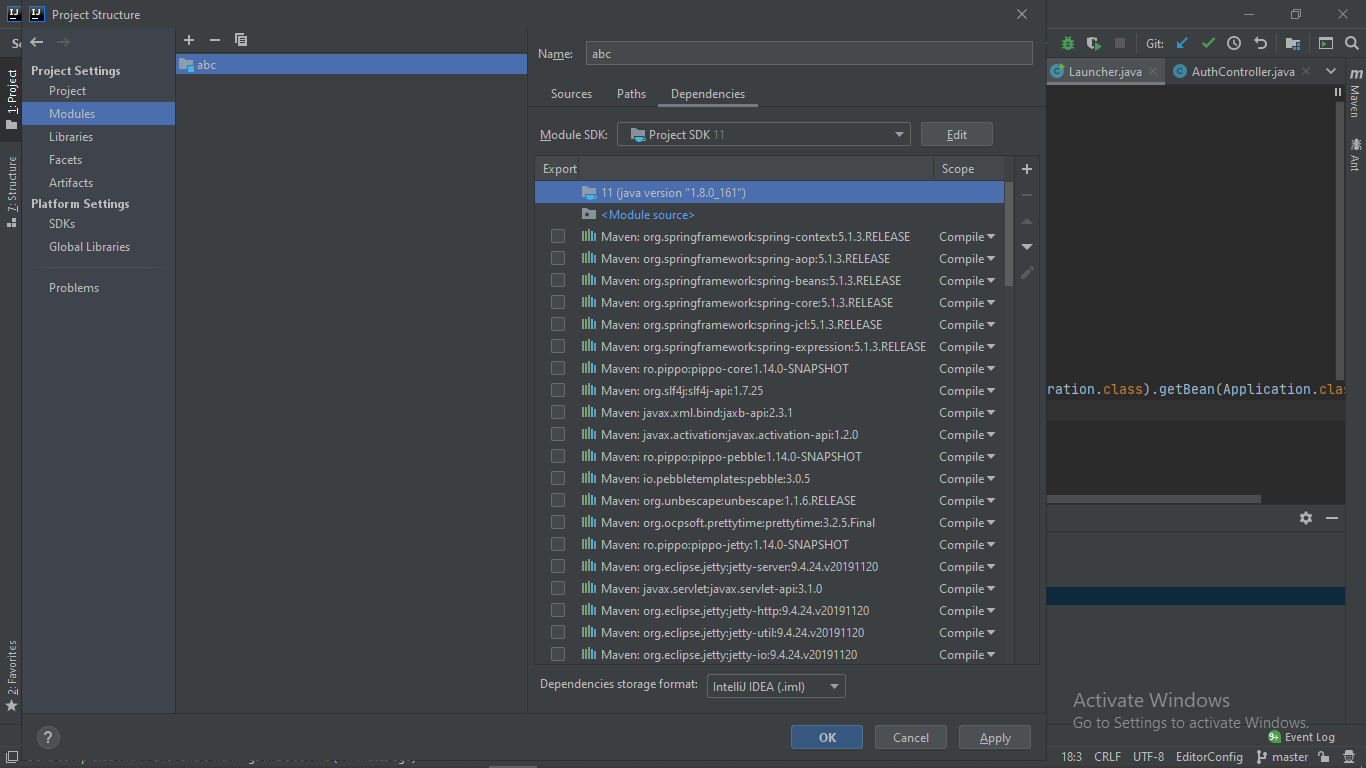Select abc module in module list
Image resolution: width=1366 pixels, height=768 pixels.
(x=352, y=65)
